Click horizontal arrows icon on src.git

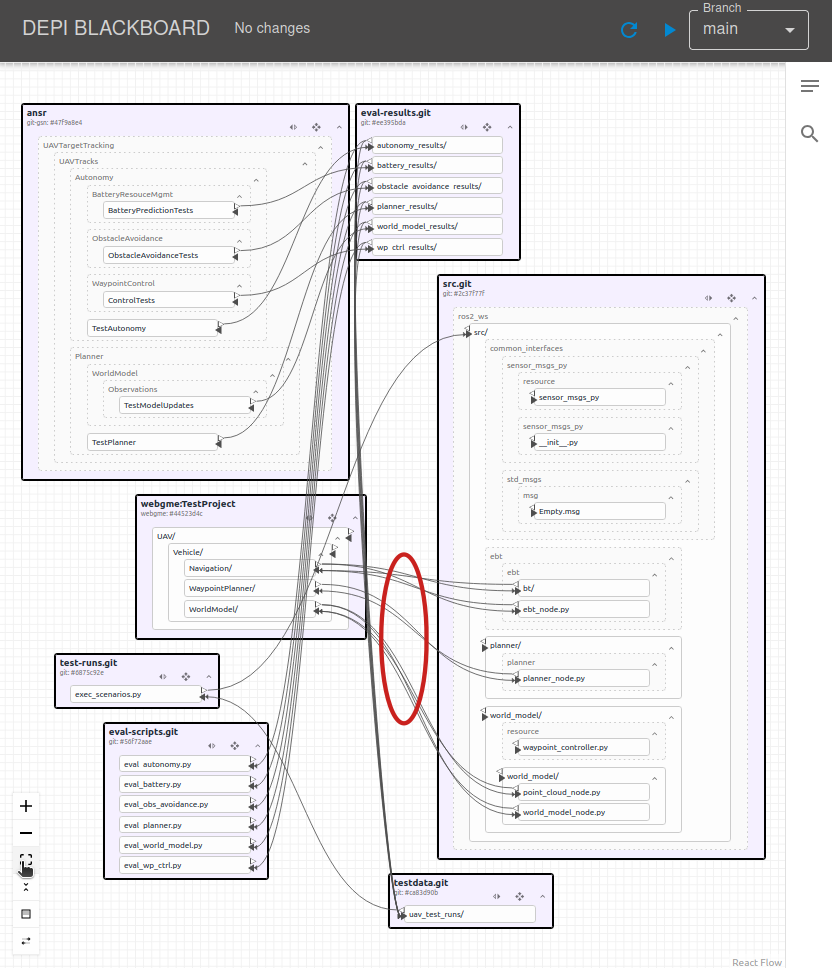[x=709, y=298]
